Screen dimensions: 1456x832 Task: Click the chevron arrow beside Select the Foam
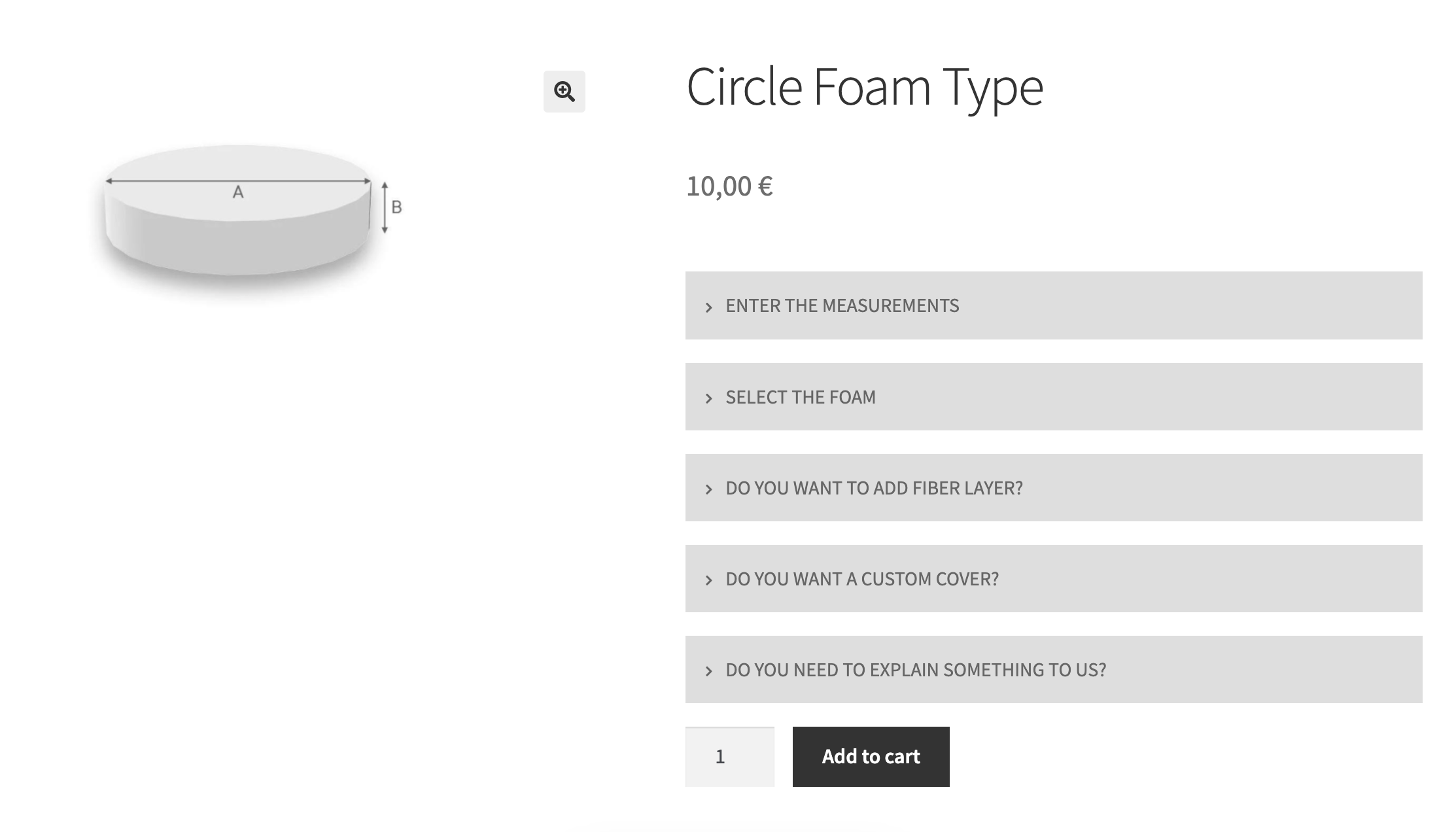click(708, 398)
